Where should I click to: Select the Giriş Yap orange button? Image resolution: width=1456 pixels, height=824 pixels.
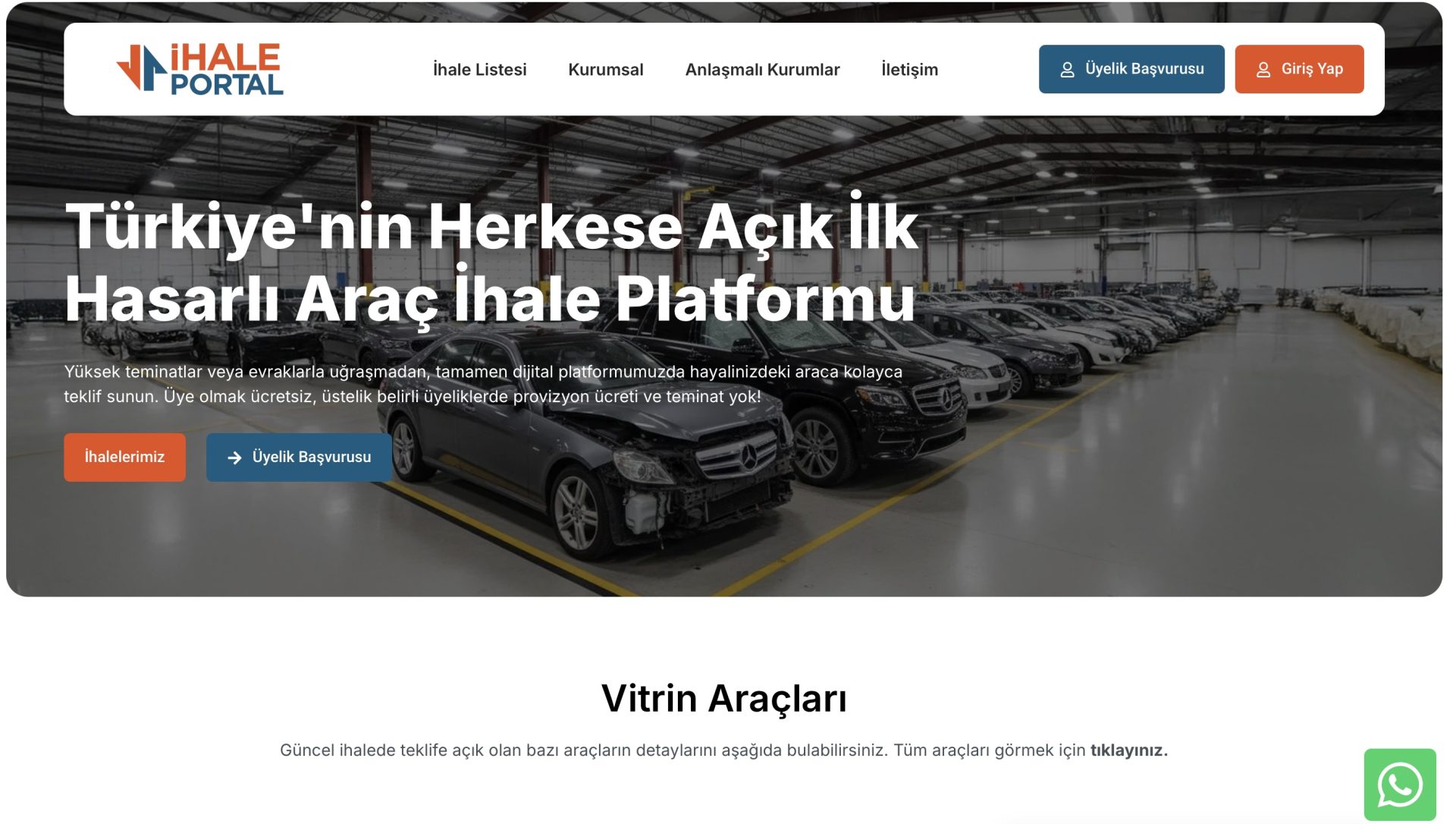1298,69
